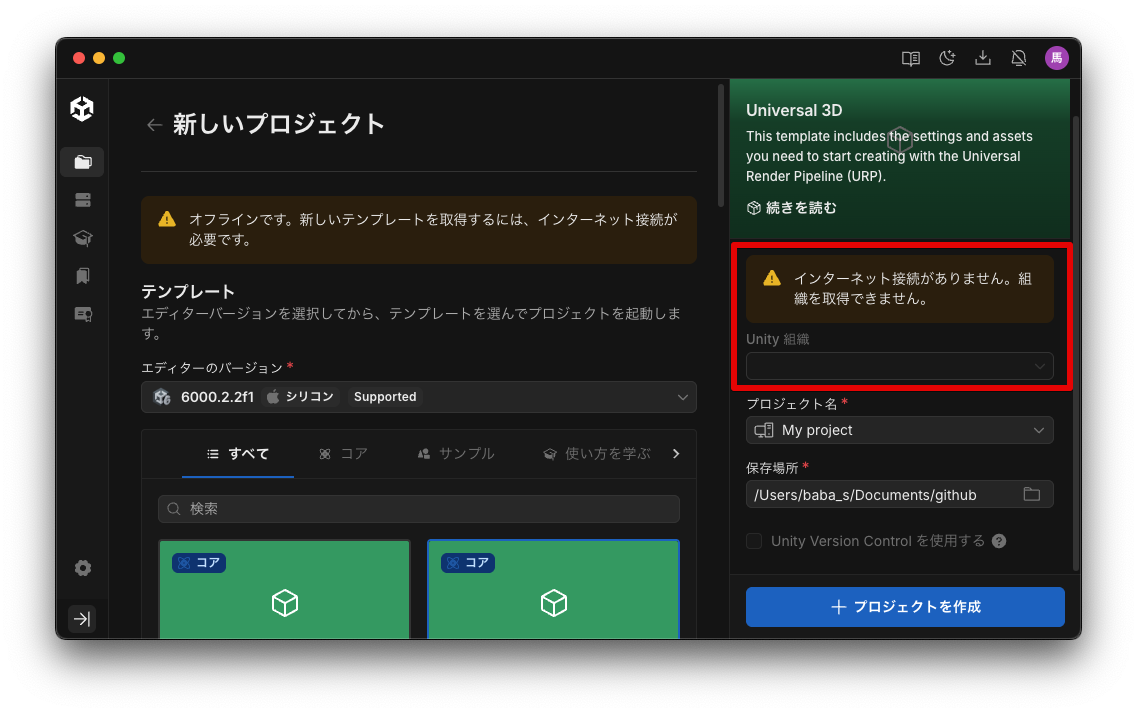Screen dimensions: 1137x713
Task: Click the 検索 template search field
Action: click(x=418, y=509)
